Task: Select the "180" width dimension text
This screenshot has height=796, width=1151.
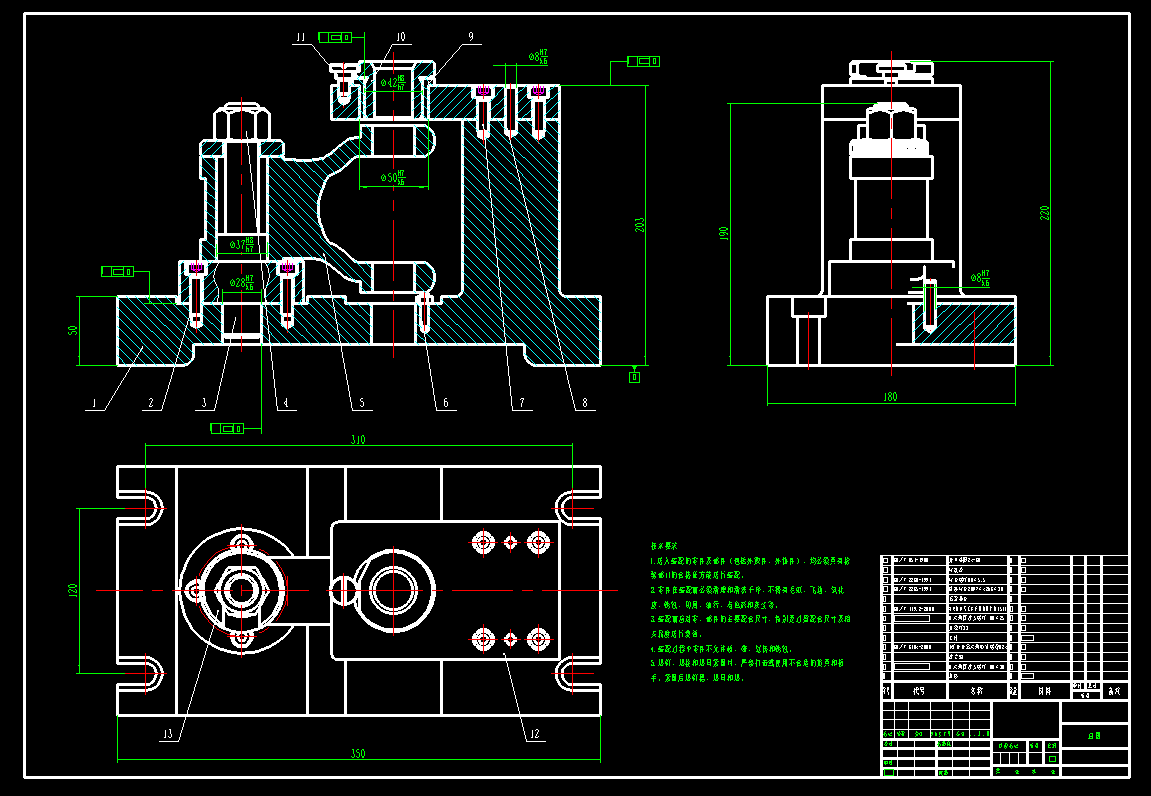Action: [890, 397]
